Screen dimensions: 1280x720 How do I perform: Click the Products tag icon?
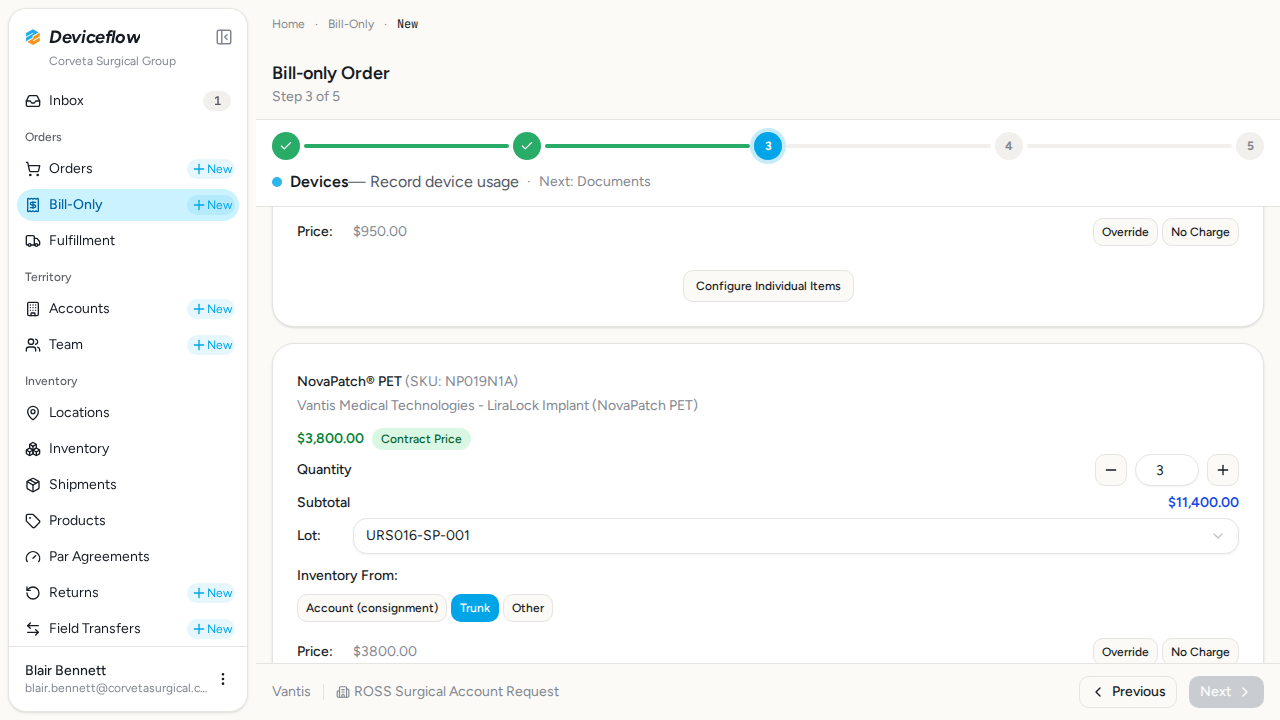33,521
